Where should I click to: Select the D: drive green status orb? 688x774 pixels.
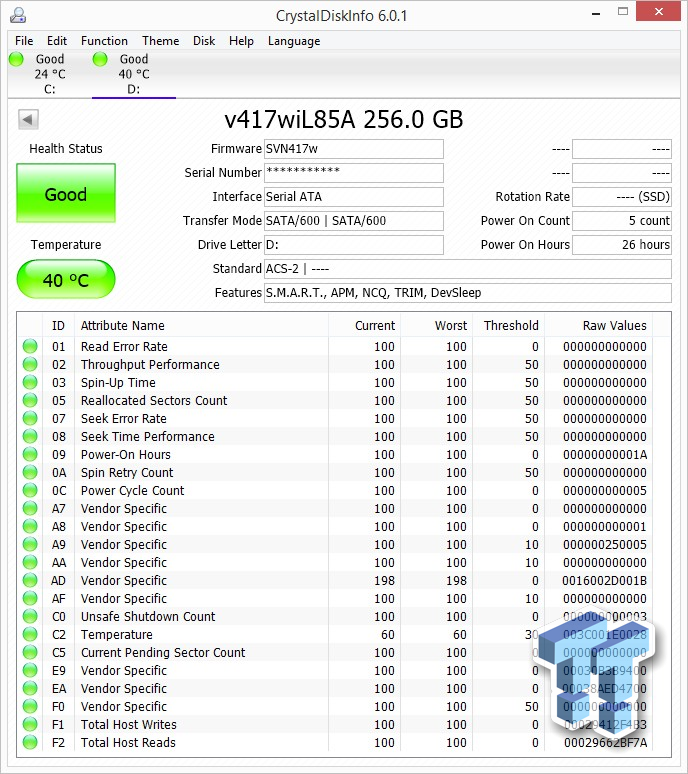point(100,59)
